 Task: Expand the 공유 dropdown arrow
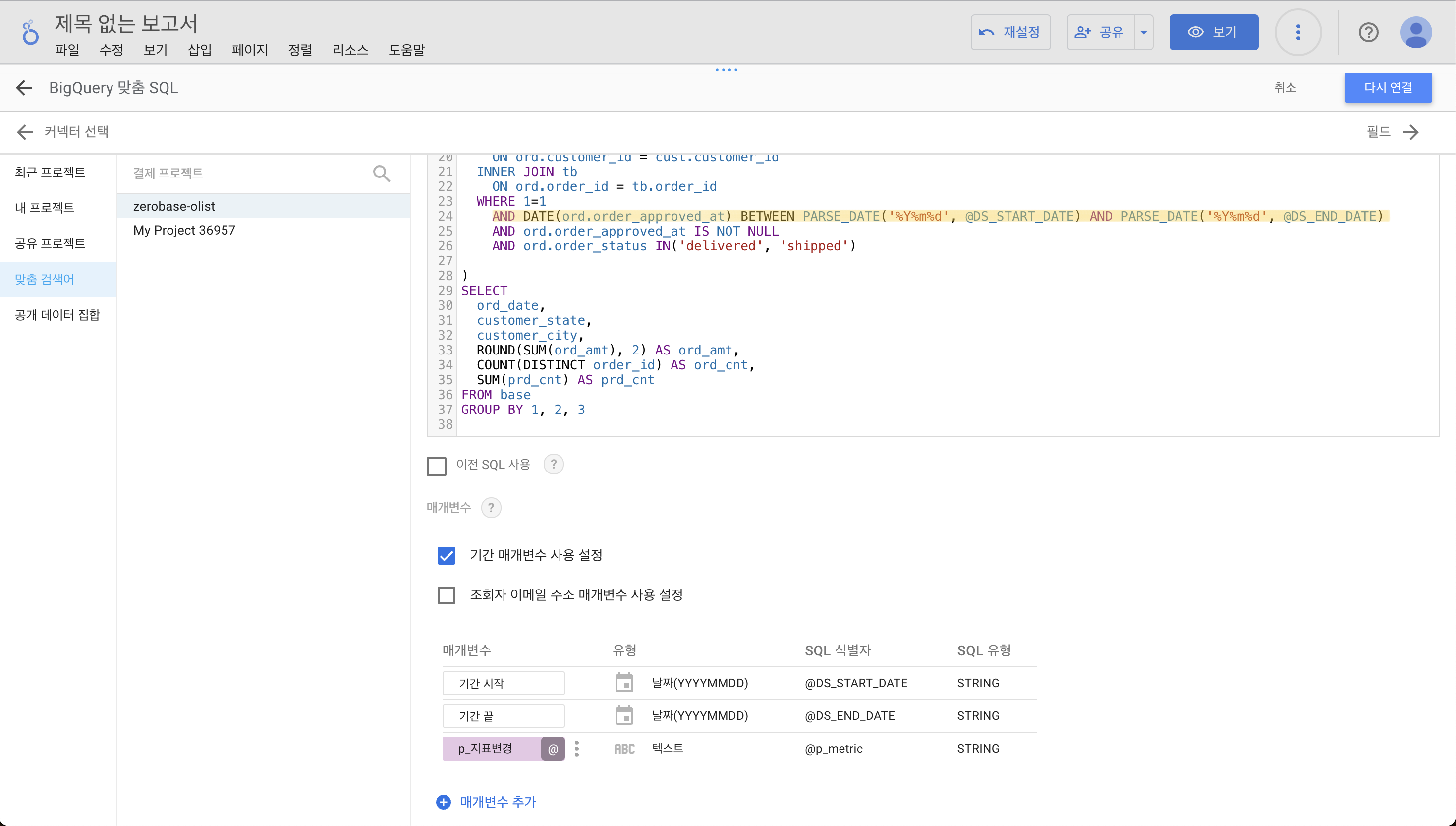point(1144,32)
